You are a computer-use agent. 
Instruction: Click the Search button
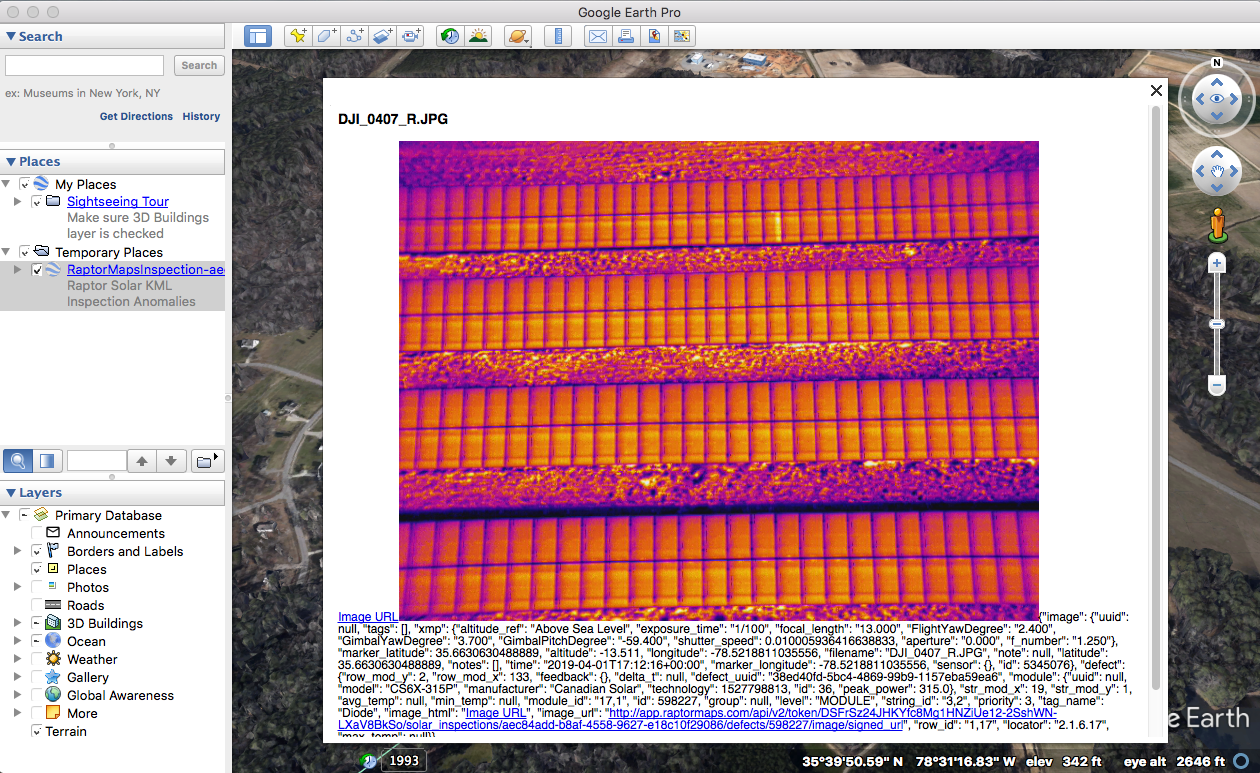pos(199,65)
